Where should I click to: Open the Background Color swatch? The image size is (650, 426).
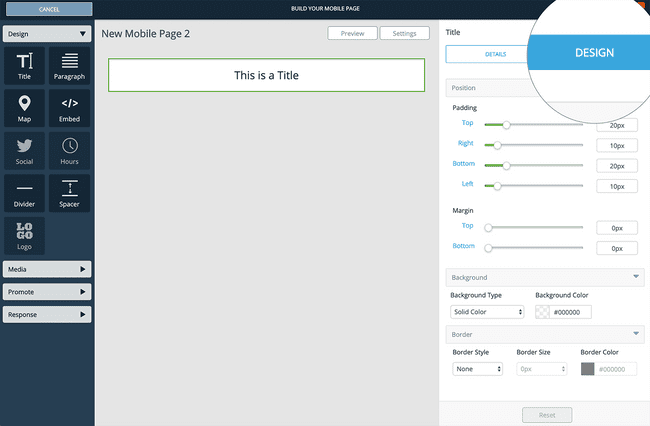[542, 312]
